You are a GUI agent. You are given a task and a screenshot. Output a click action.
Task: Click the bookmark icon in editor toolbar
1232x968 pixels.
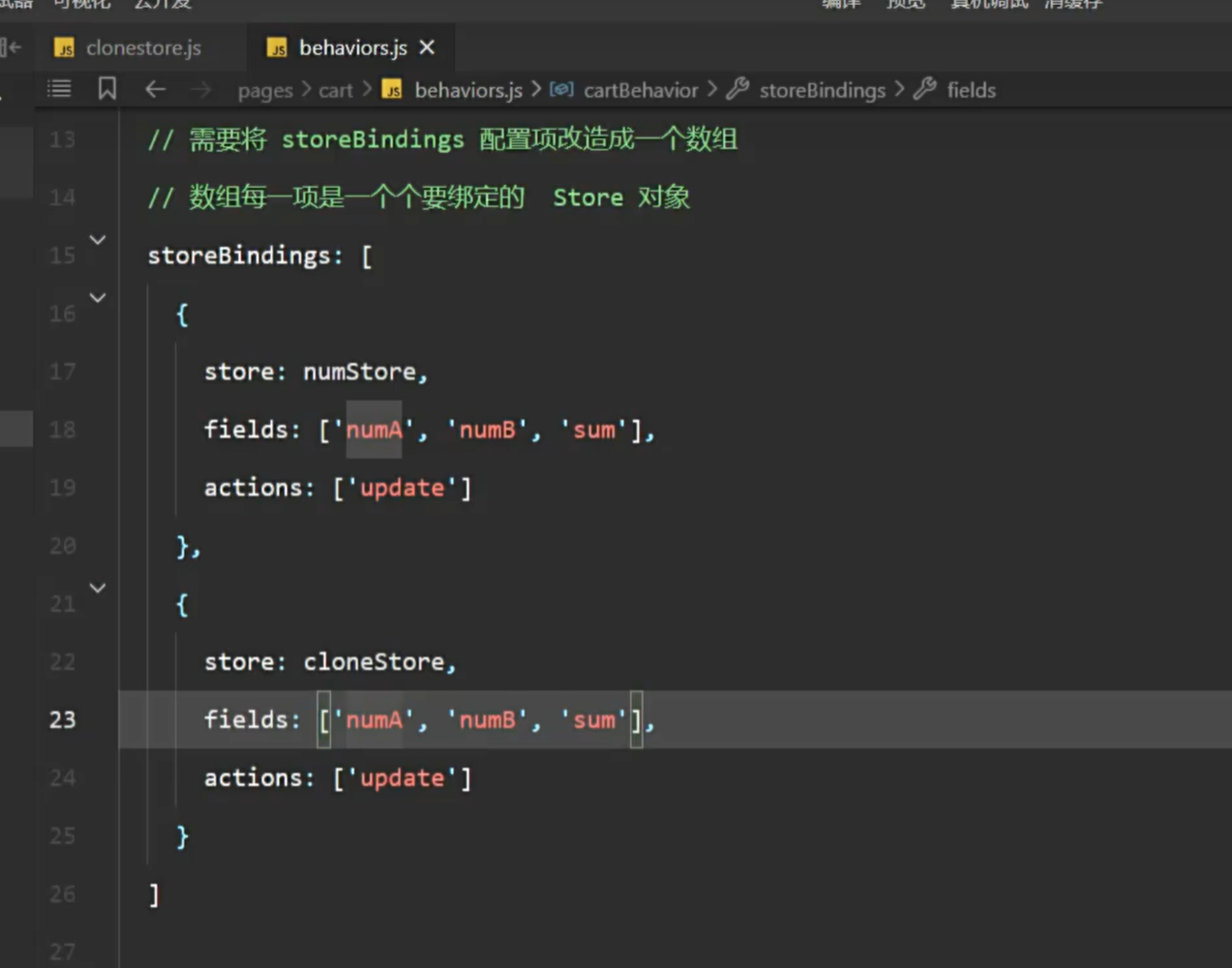[107, 89]
